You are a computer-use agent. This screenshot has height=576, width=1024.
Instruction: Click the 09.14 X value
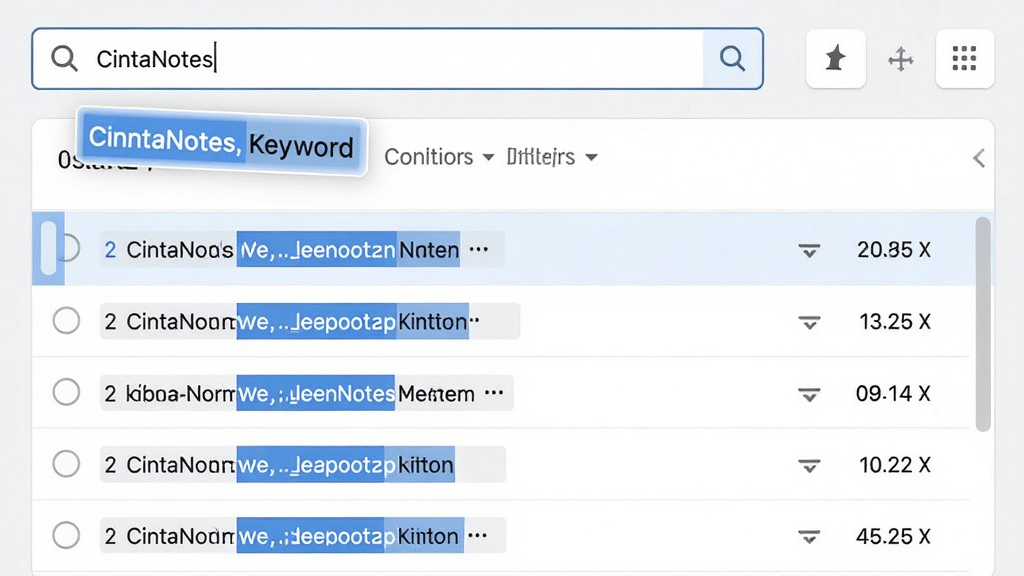click(893, 393)
